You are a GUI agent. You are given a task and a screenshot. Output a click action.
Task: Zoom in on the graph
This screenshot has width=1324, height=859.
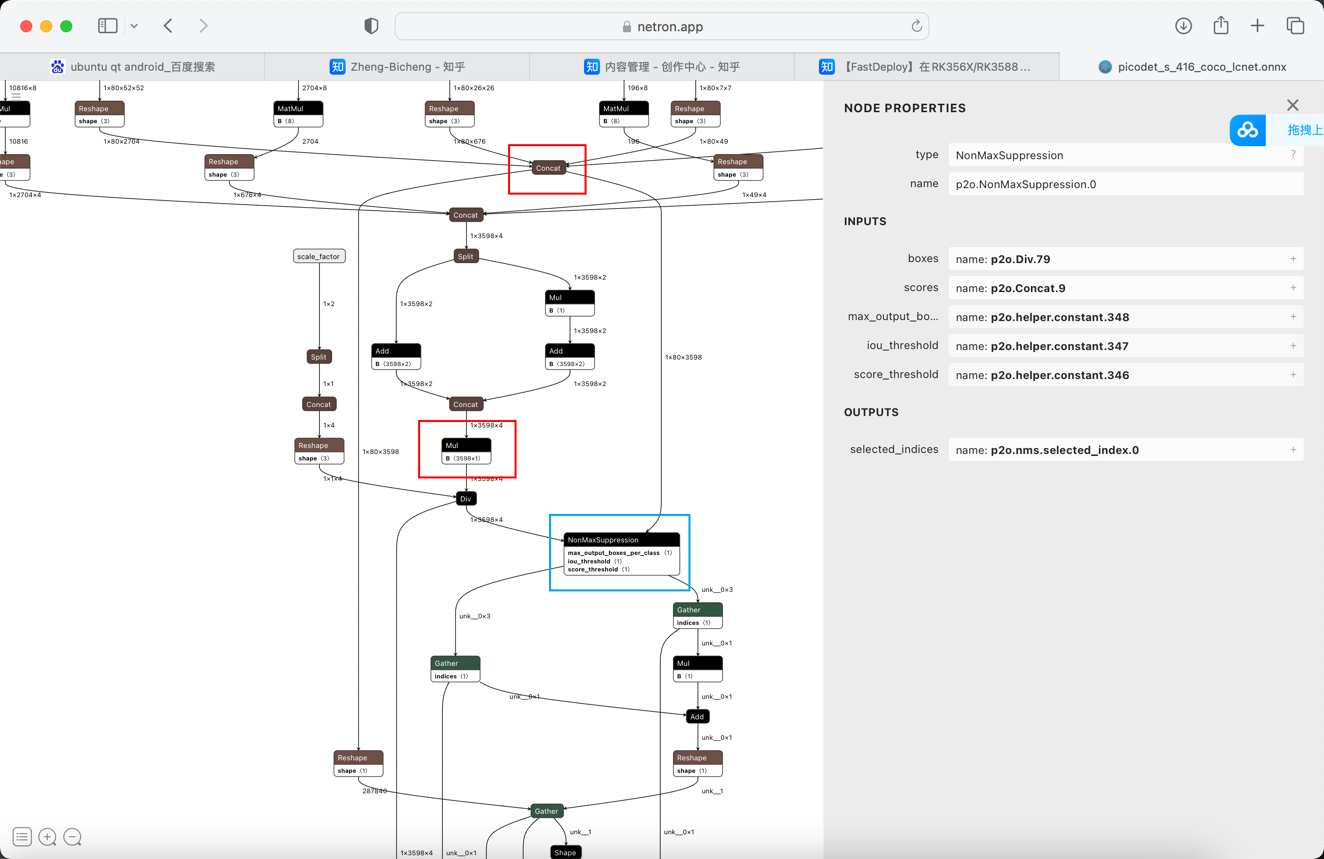[x=47, y=837]
